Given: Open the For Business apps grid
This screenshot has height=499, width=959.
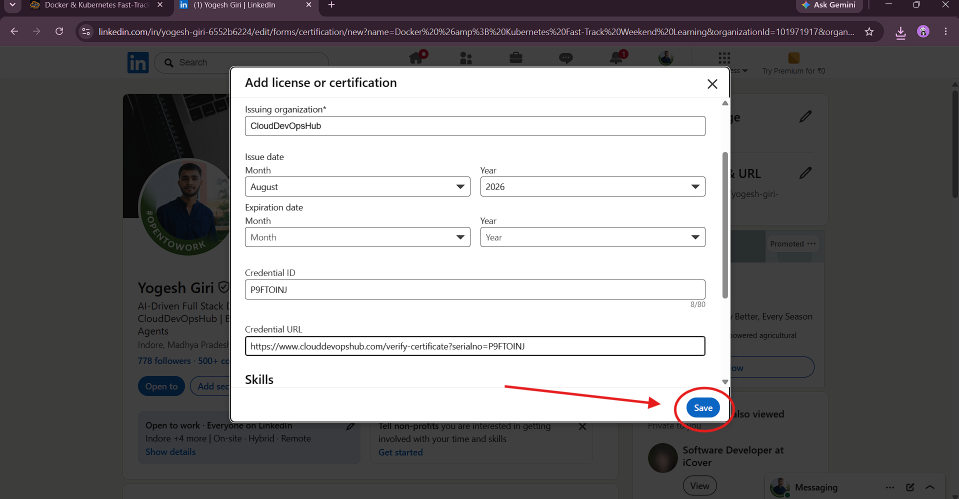Looking at the screenshot, I should click(x=724, y=58).
